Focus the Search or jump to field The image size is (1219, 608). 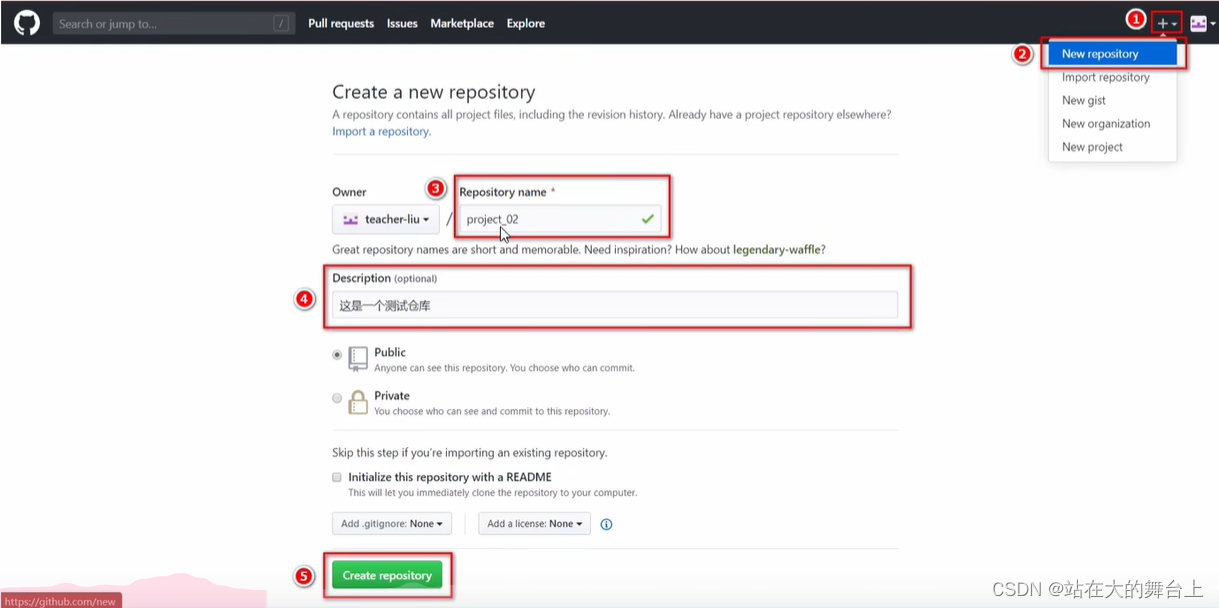click(173, 23)
